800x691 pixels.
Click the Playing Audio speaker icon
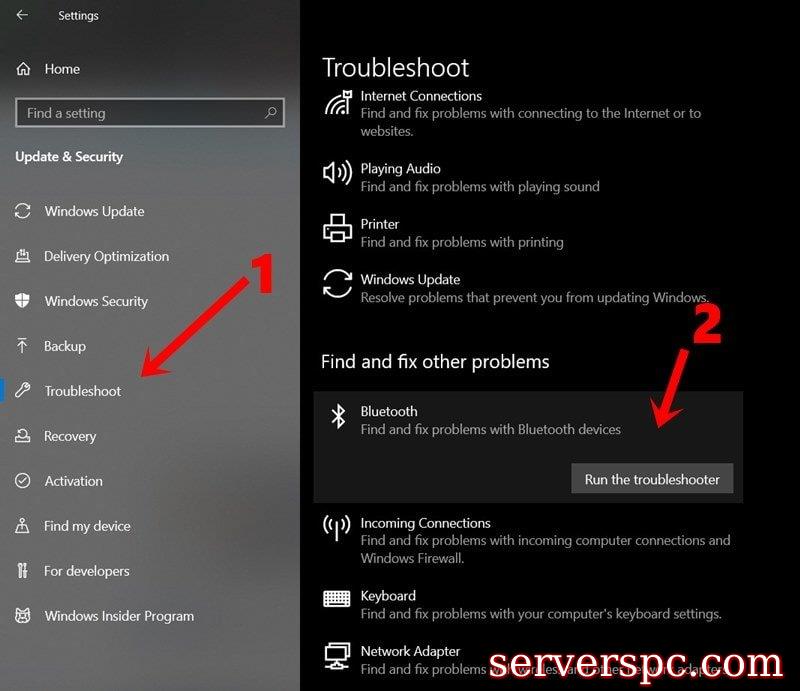pyautogui.click(x=337, y=172)
